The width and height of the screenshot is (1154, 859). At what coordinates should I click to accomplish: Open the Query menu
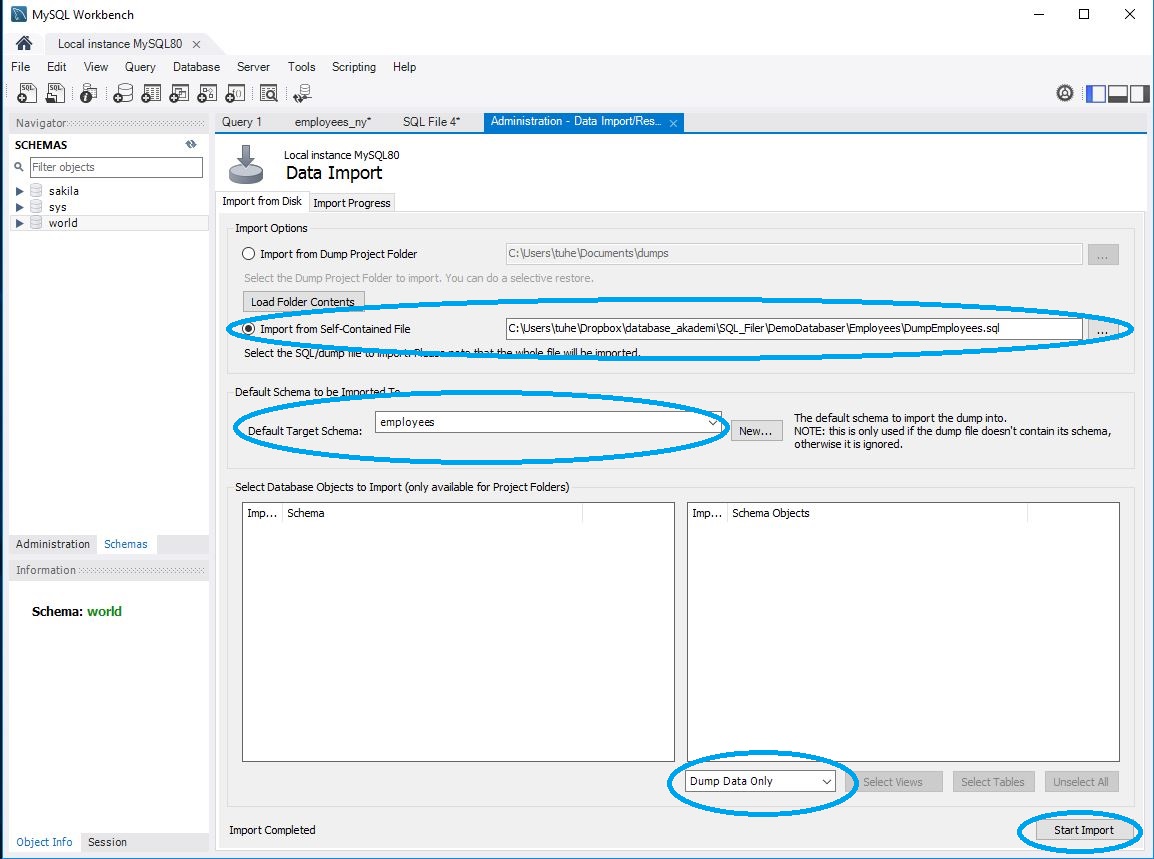[140, 67]
